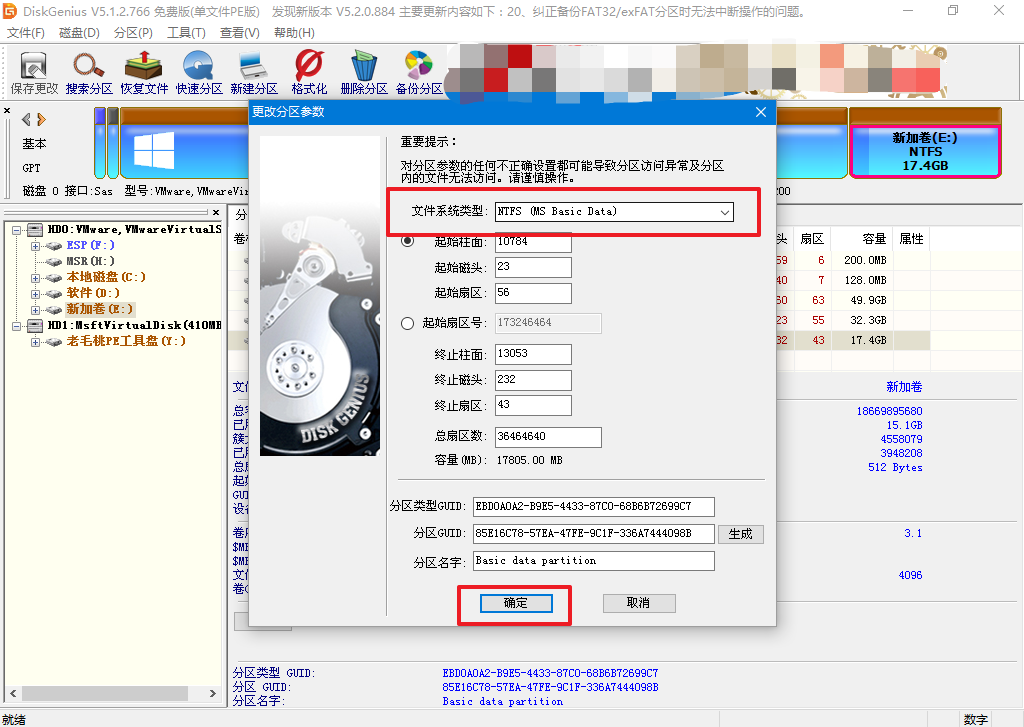The image size is (1024, 727).
Task: Select 新加卷 (E:) in the tree
Action: click(x=99, y=309)
